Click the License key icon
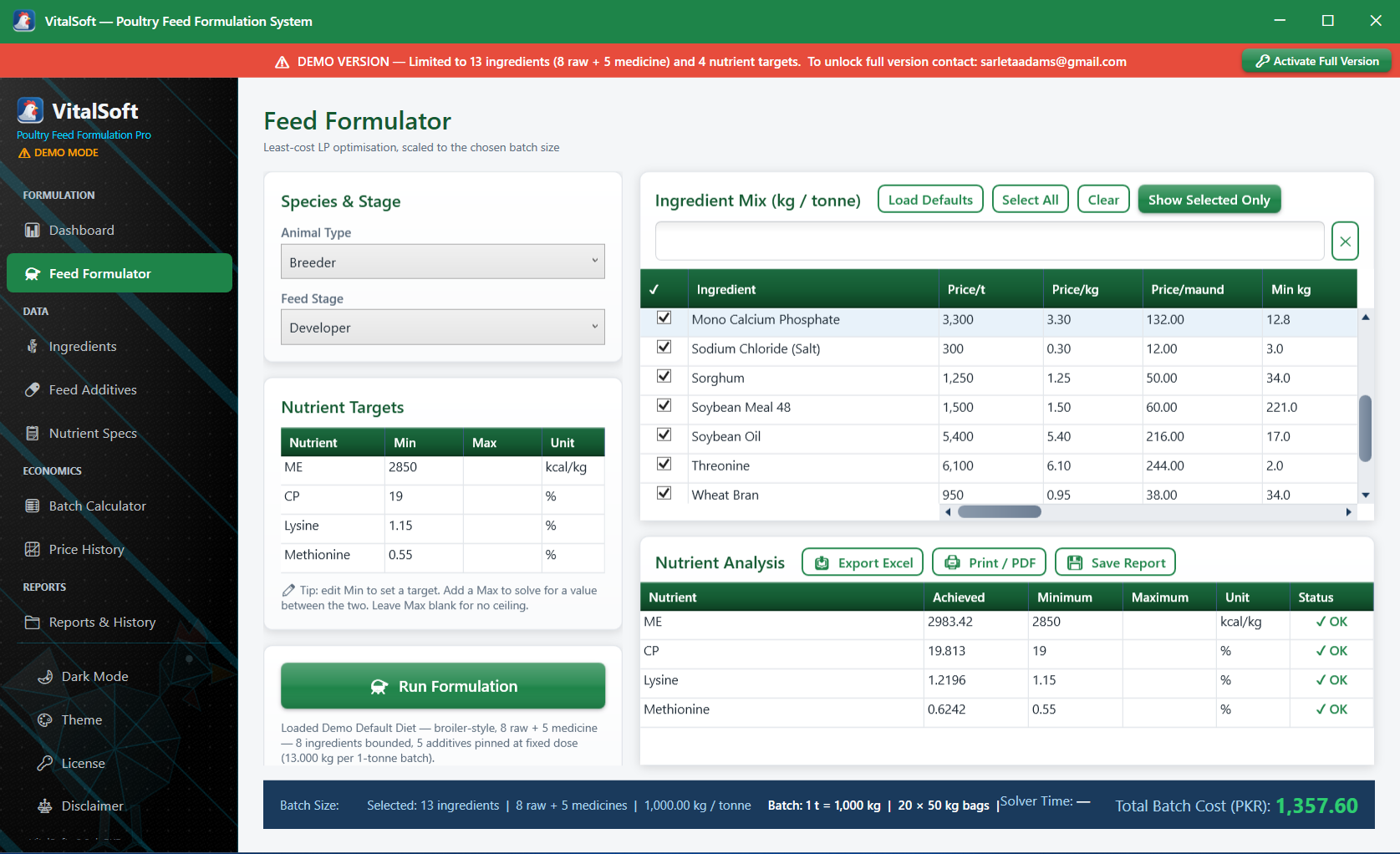The image size is (1400, 854). tap(45, 763)
